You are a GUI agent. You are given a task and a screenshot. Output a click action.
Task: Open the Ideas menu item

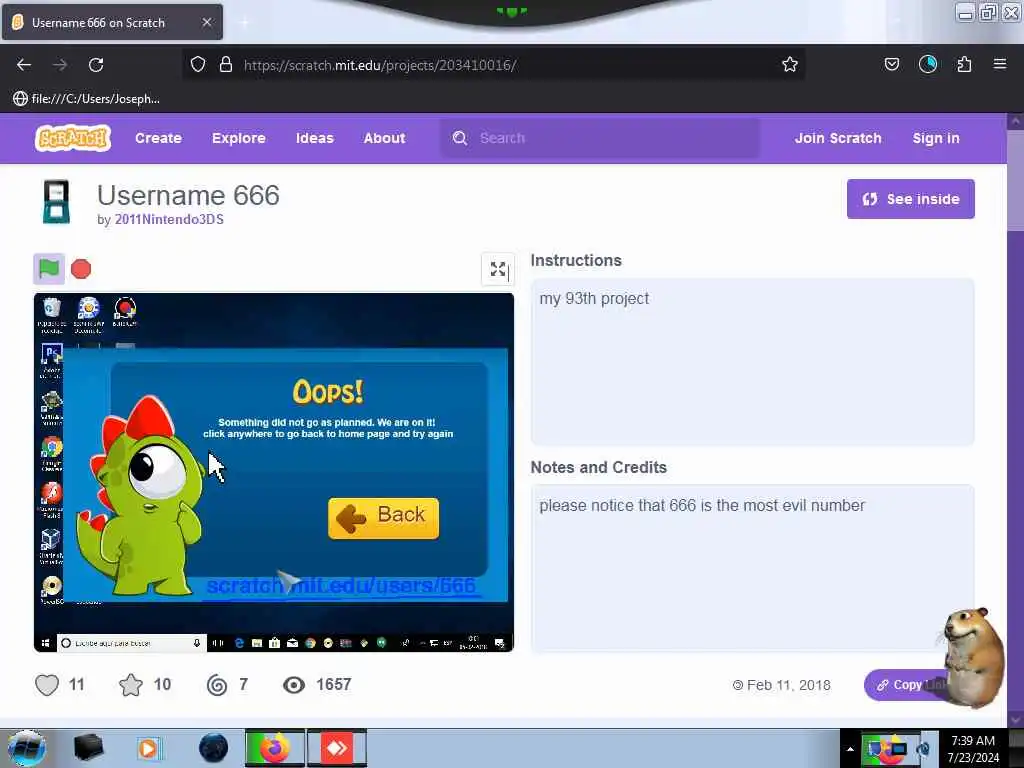point(315,138)
